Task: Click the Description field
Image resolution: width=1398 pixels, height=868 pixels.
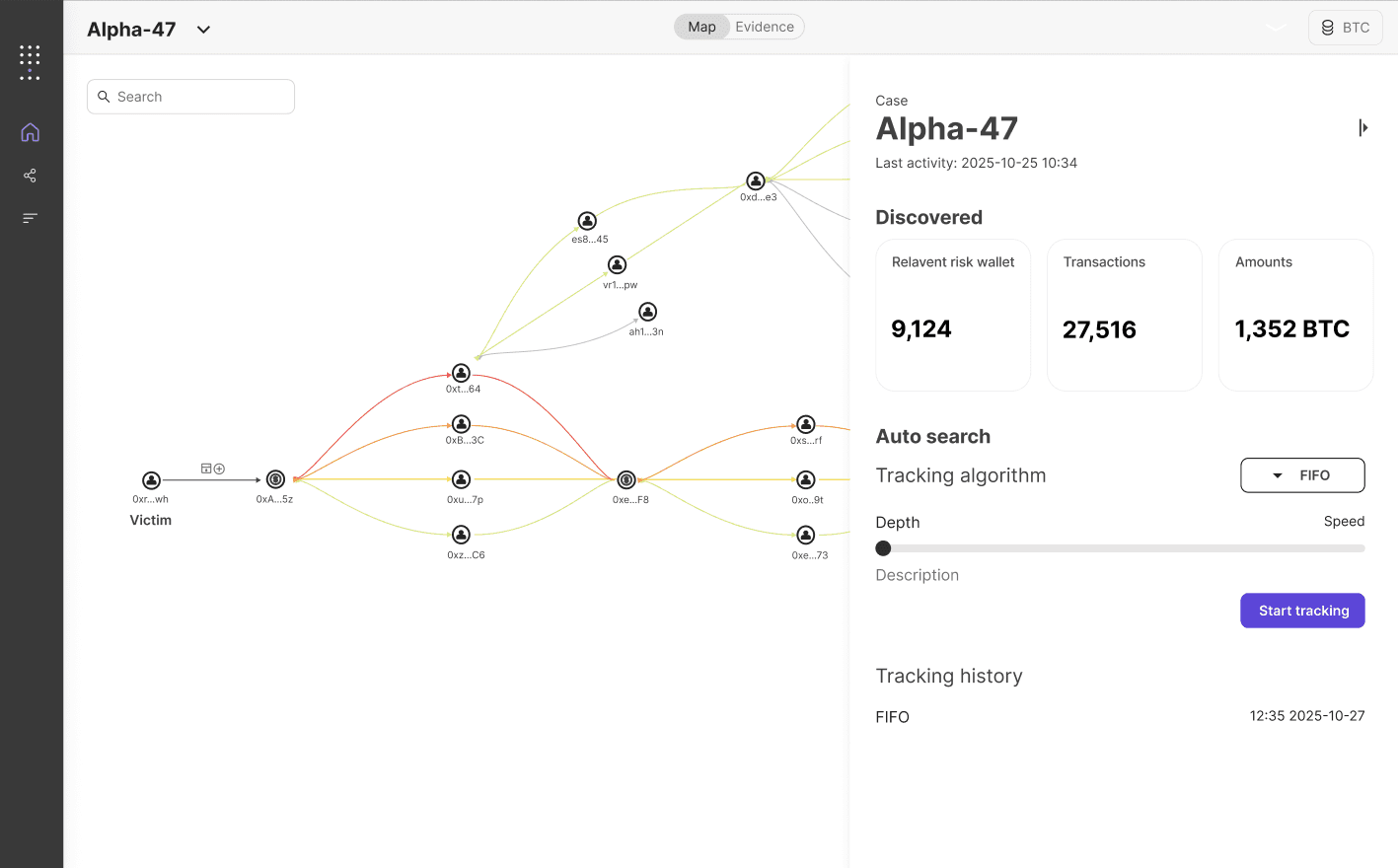Action: tap(917, 575)
